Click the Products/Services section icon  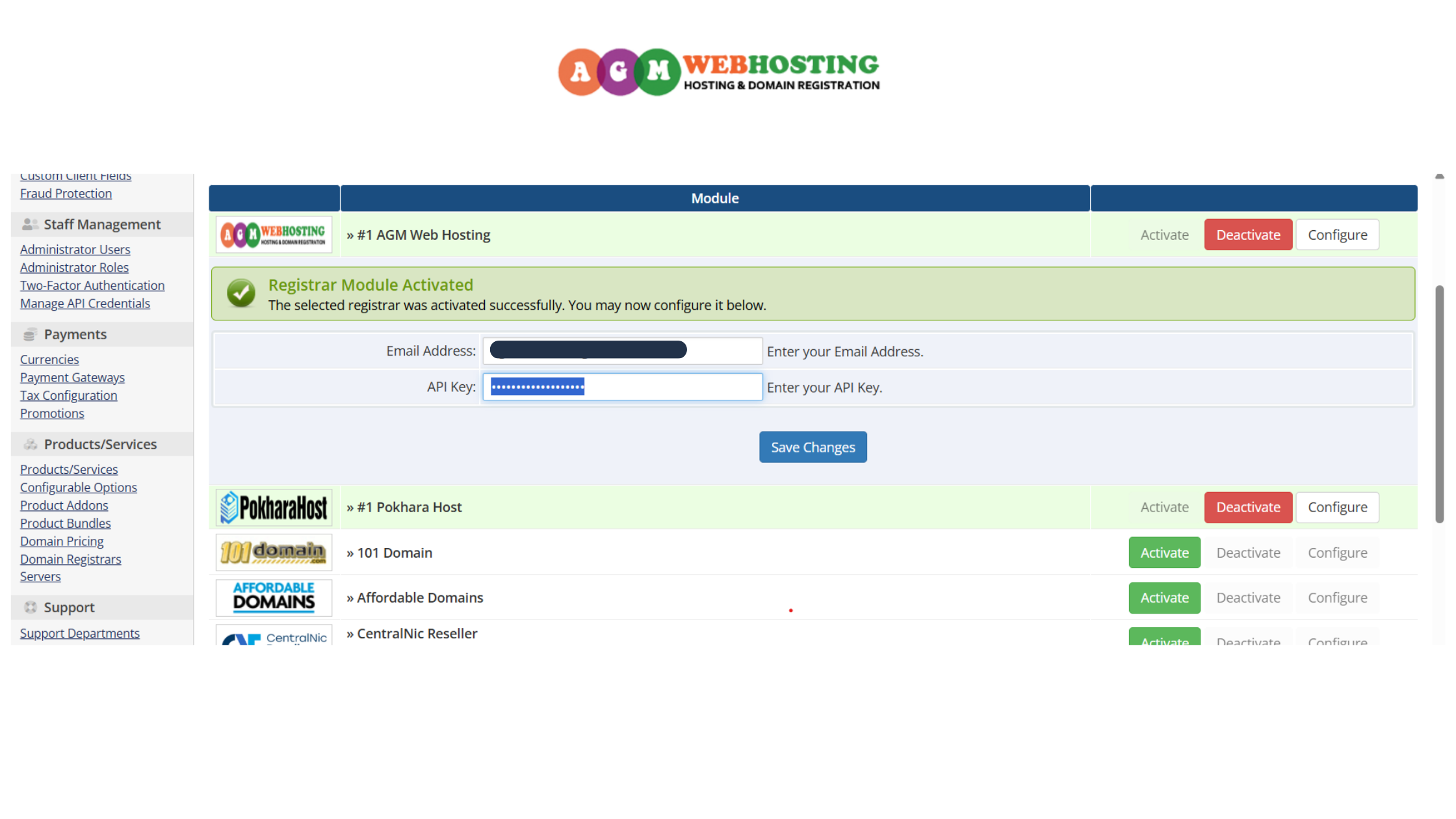[x=30, y=445]
